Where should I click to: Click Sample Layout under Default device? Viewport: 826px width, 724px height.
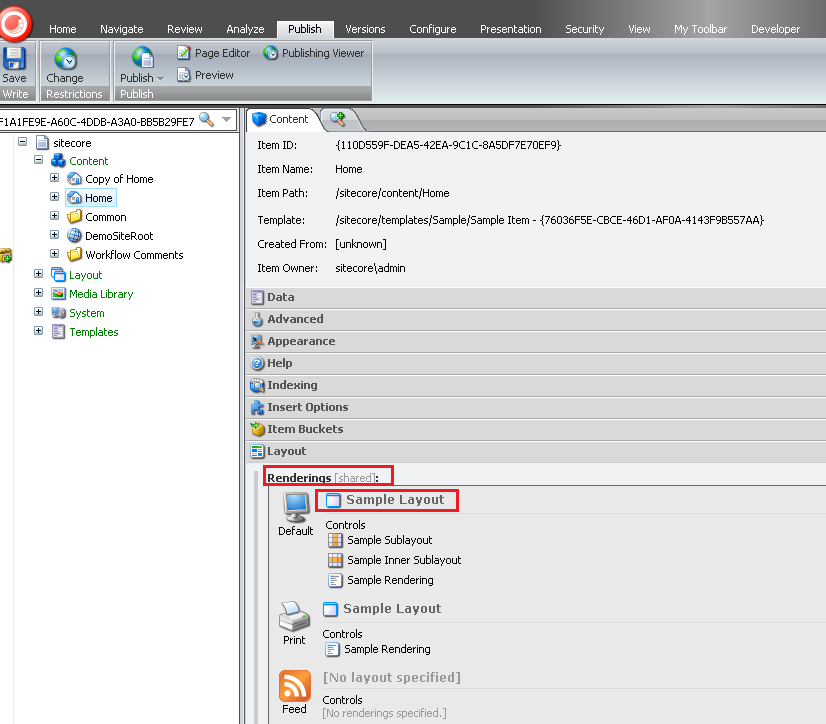pos(386,500)
